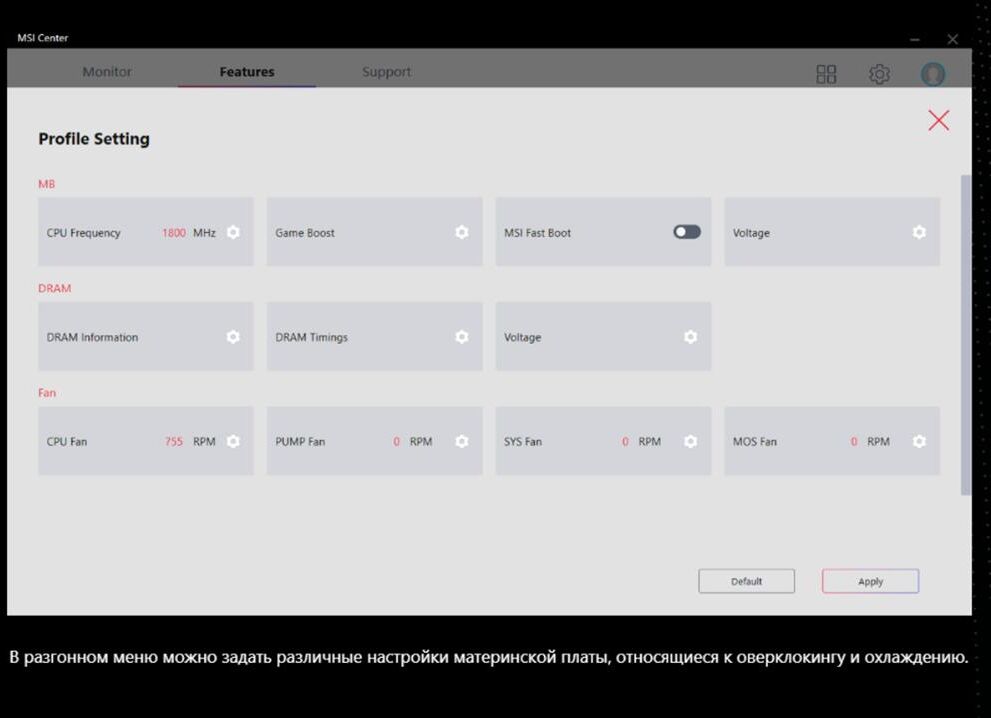Click the DRAM section heading
Viewport: 991px width, 718px height.
pos(54,288)
